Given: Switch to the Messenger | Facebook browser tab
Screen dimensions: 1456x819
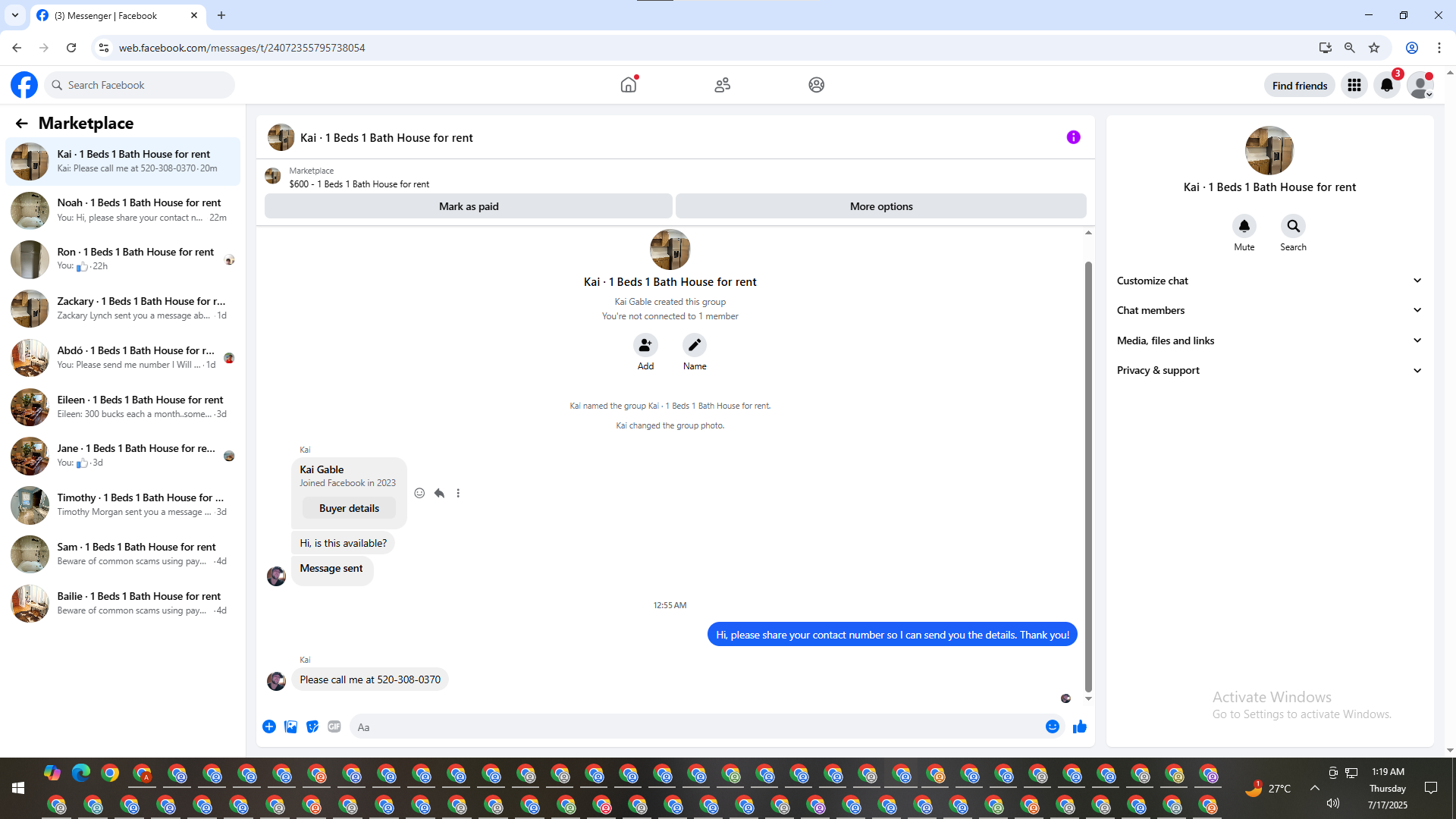Looking at the screenshot, I should 118,16.
